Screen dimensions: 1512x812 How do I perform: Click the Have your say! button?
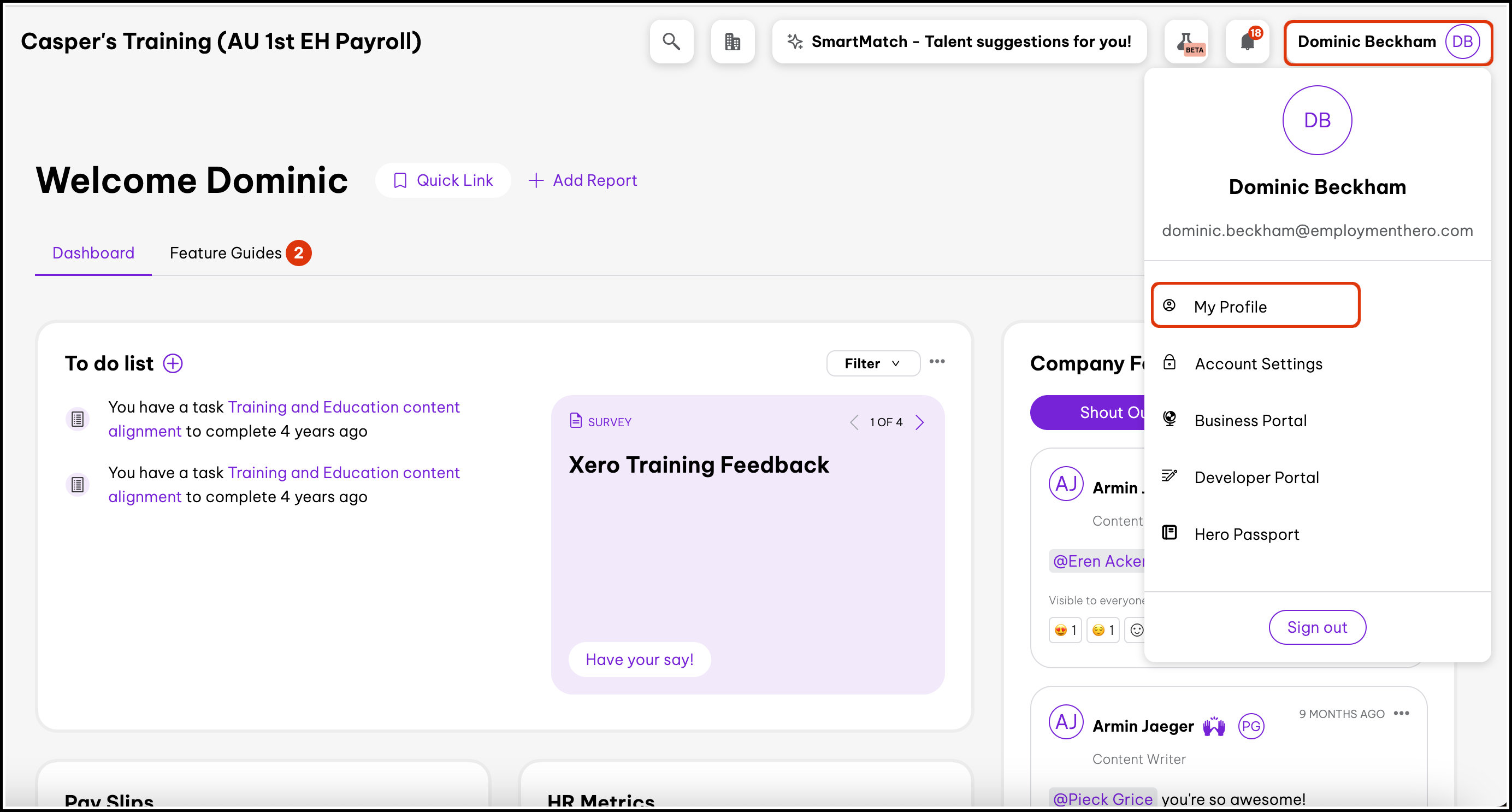639,660
